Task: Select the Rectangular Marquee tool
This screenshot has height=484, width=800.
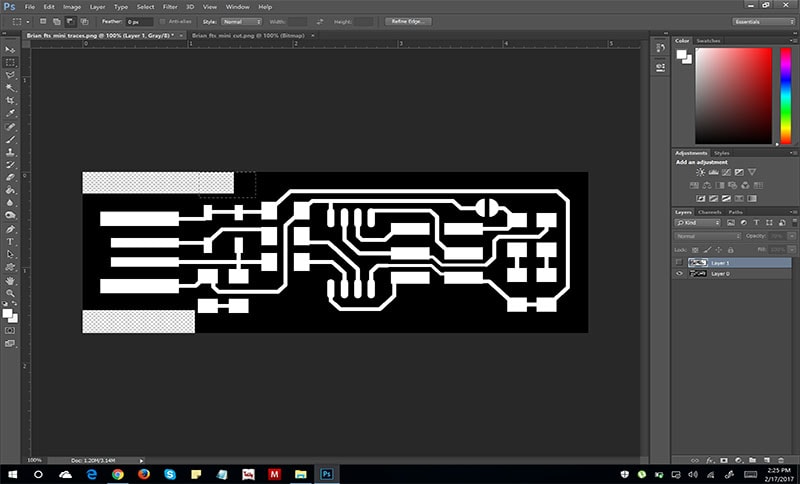Action: point(10,62)
